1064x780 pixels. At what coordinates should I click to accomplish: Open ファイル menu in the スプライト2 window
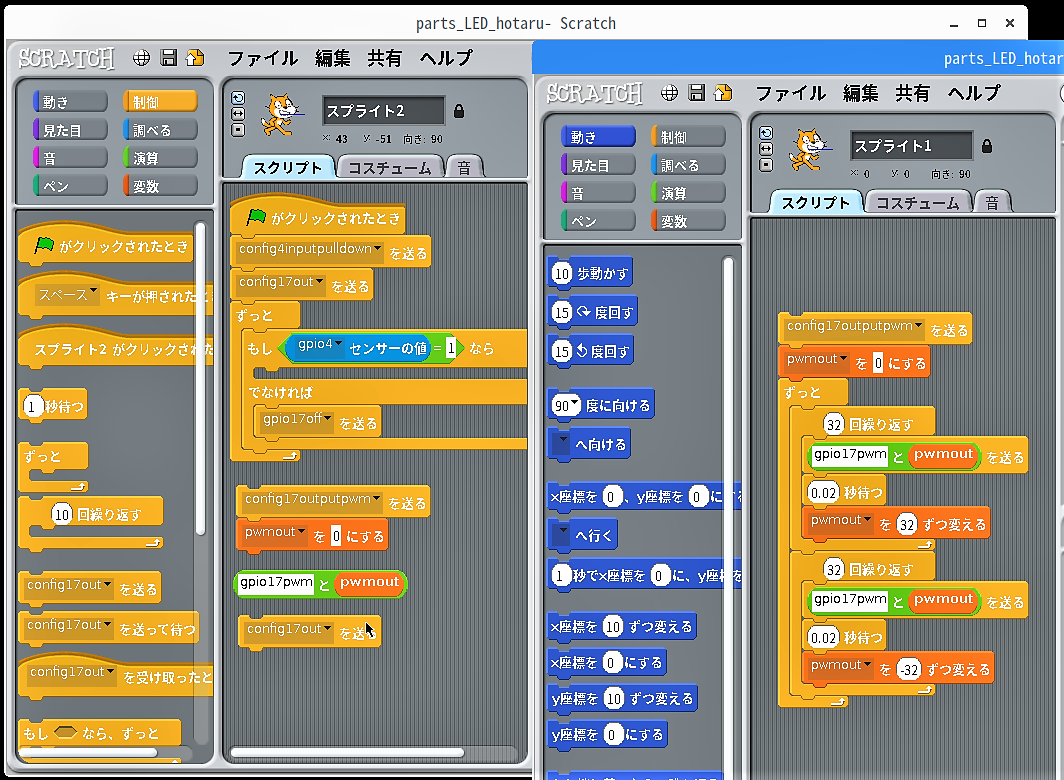[263, 58]
